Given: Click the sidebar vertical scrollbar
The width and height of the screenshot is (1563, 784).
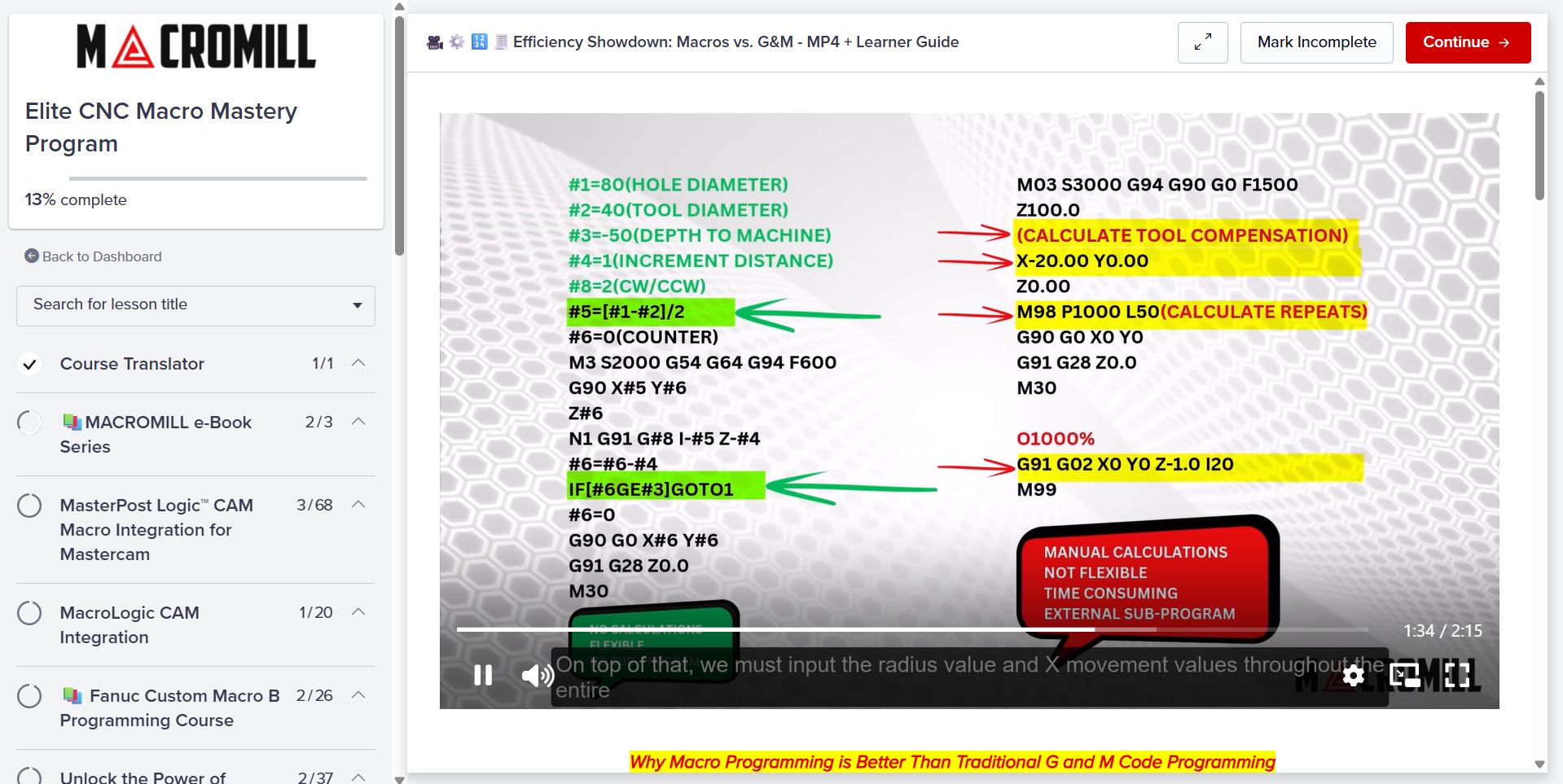Looking at the screenshot, I should [399, 134].
